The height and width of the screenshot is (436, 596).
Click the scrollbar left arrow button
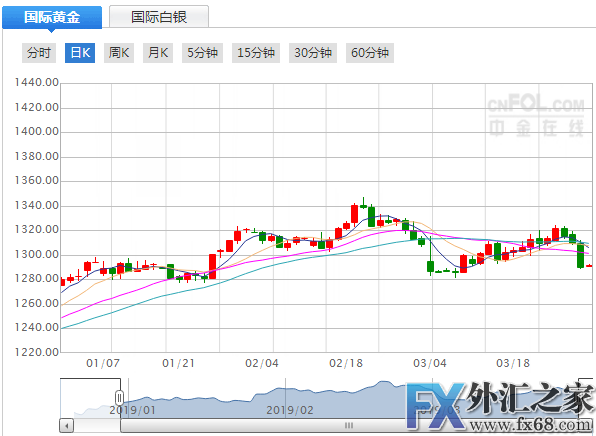point(67,425)
